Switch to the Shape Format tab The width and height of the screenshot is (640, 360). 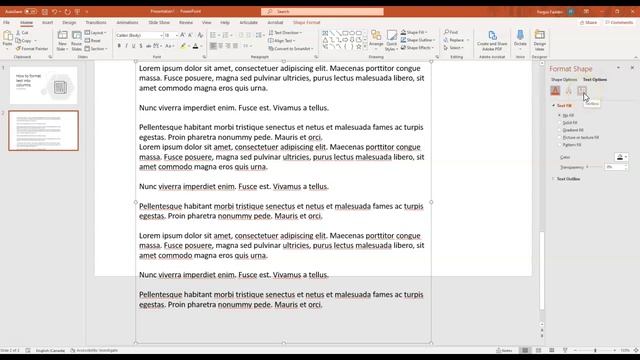tap(307, 22)
